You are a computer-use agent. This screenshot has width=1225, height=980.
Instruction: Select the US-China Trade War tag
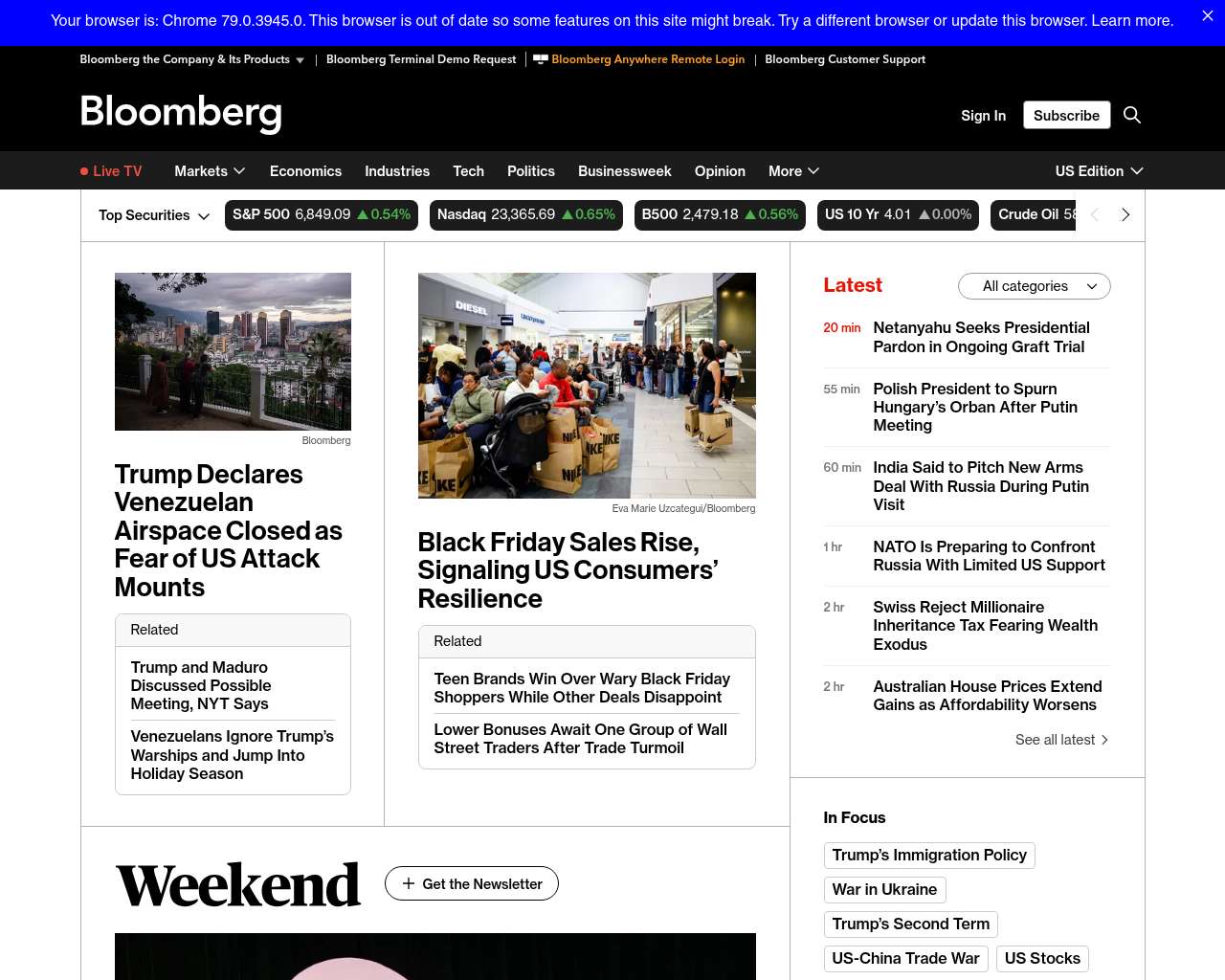coord(906,959)
